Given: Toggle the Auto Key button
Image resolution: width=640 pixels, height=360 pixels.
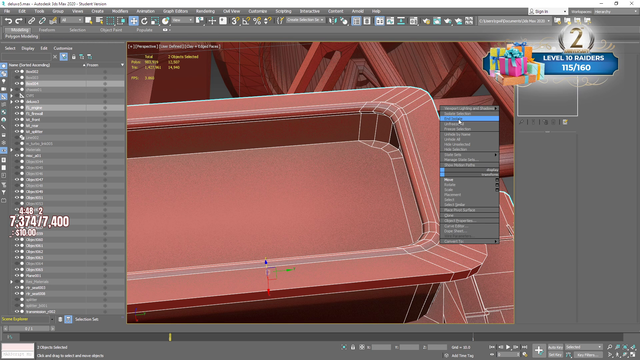Looking at the screenshot, I should [x=555, y=347].
